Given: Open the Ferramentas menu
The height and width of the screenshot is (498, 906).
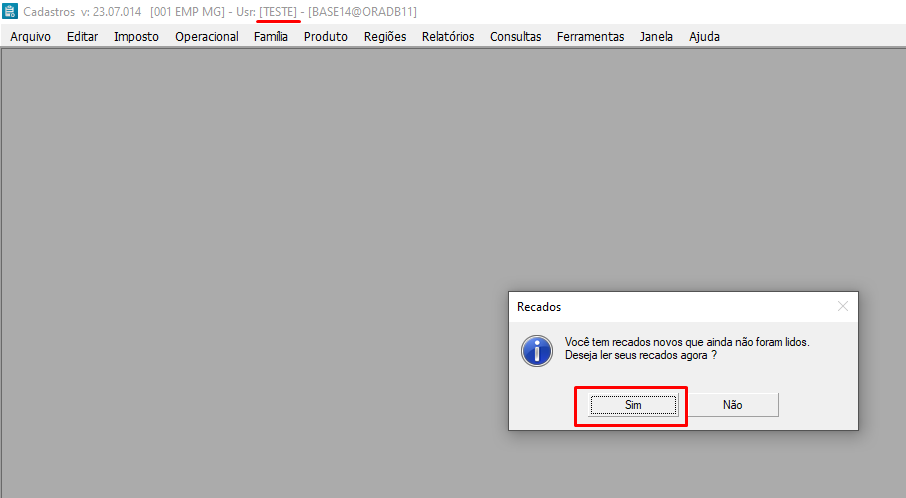Looking at the screenshot, I should tap(591, 36).
